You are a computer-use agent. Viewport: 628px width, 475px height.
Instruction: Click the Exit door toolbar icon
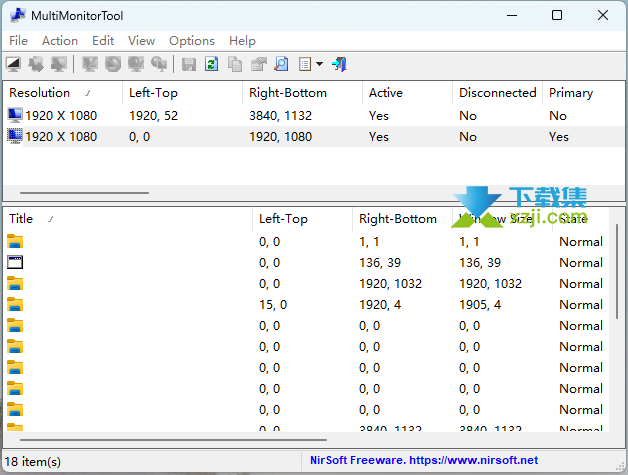tap(339, 64)
